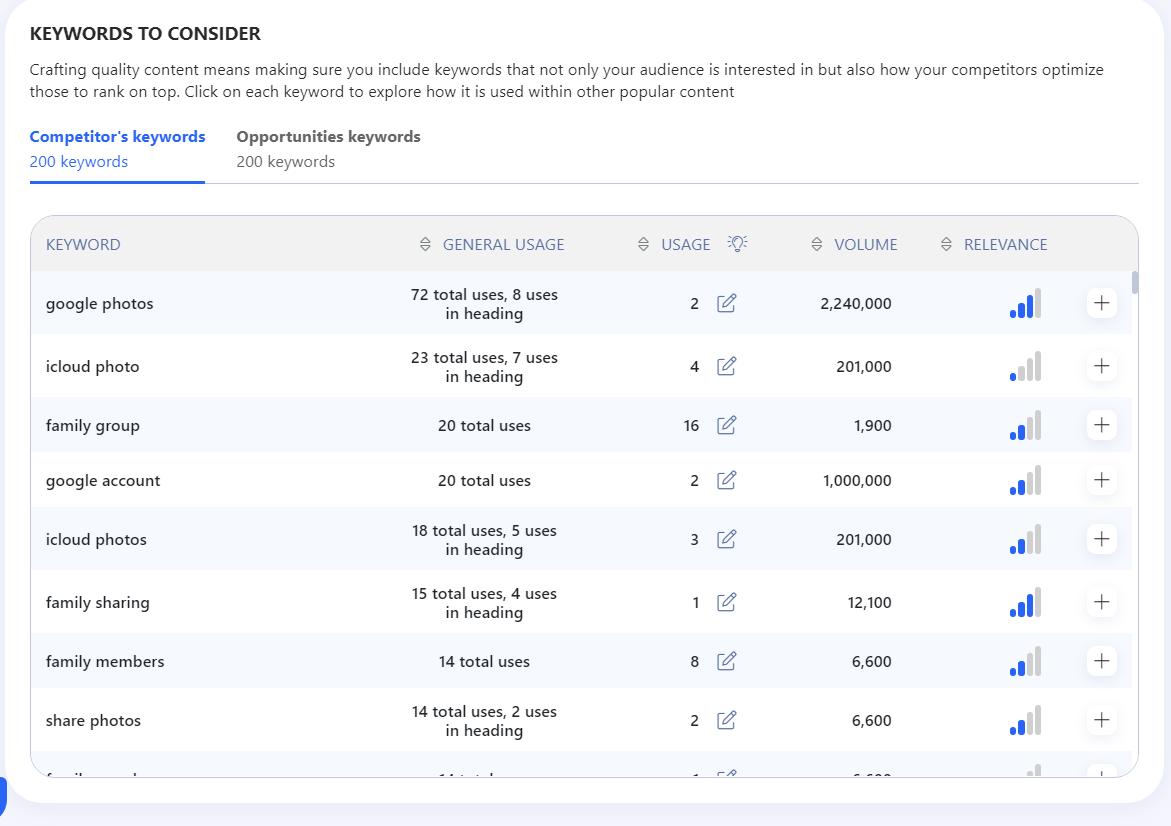Open the family members keyword
This screenshot has height=826, width=1171.
(x=105, y=661)
